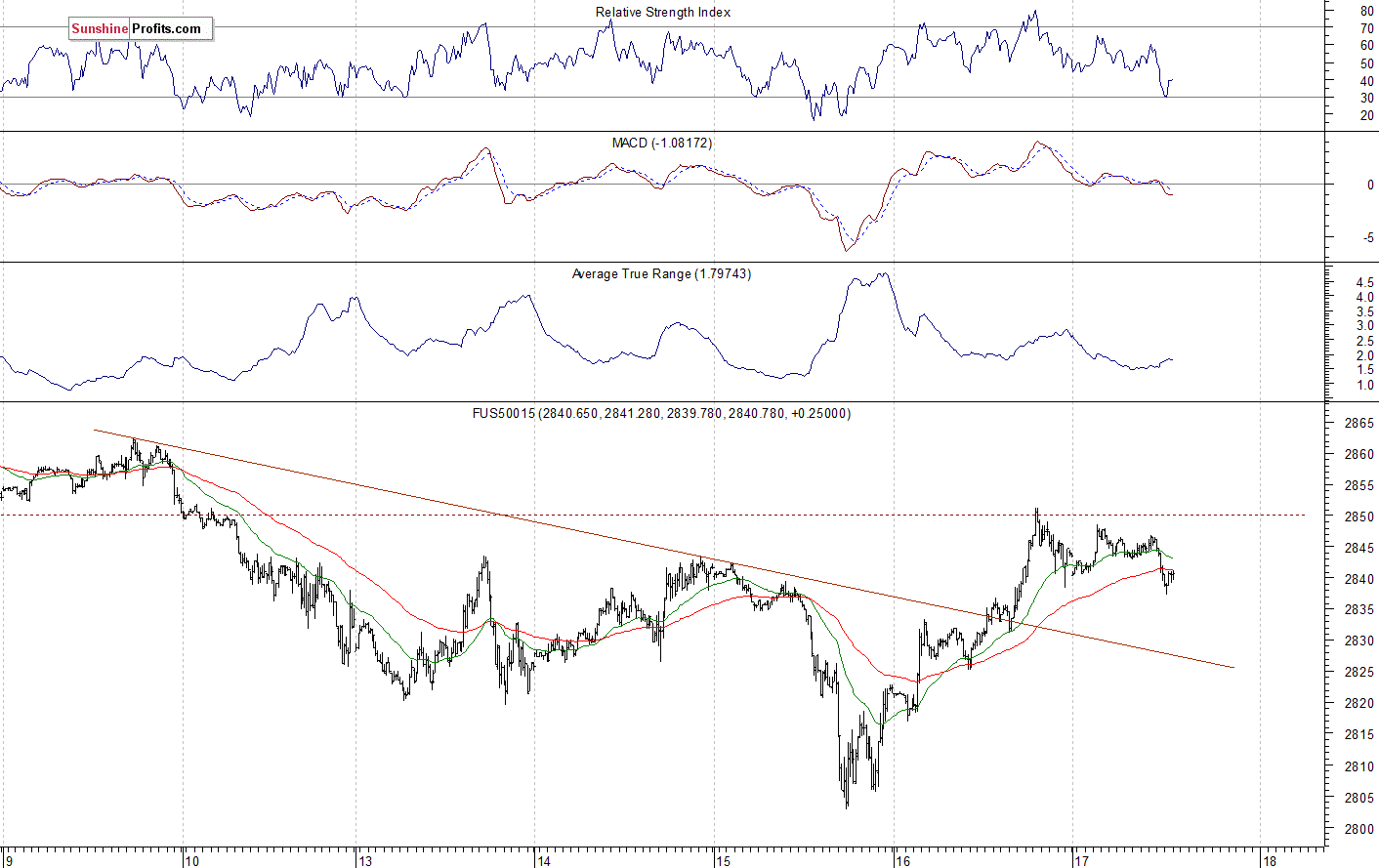Click the Average True Range (1.79743) label

(x=661, y=274)
